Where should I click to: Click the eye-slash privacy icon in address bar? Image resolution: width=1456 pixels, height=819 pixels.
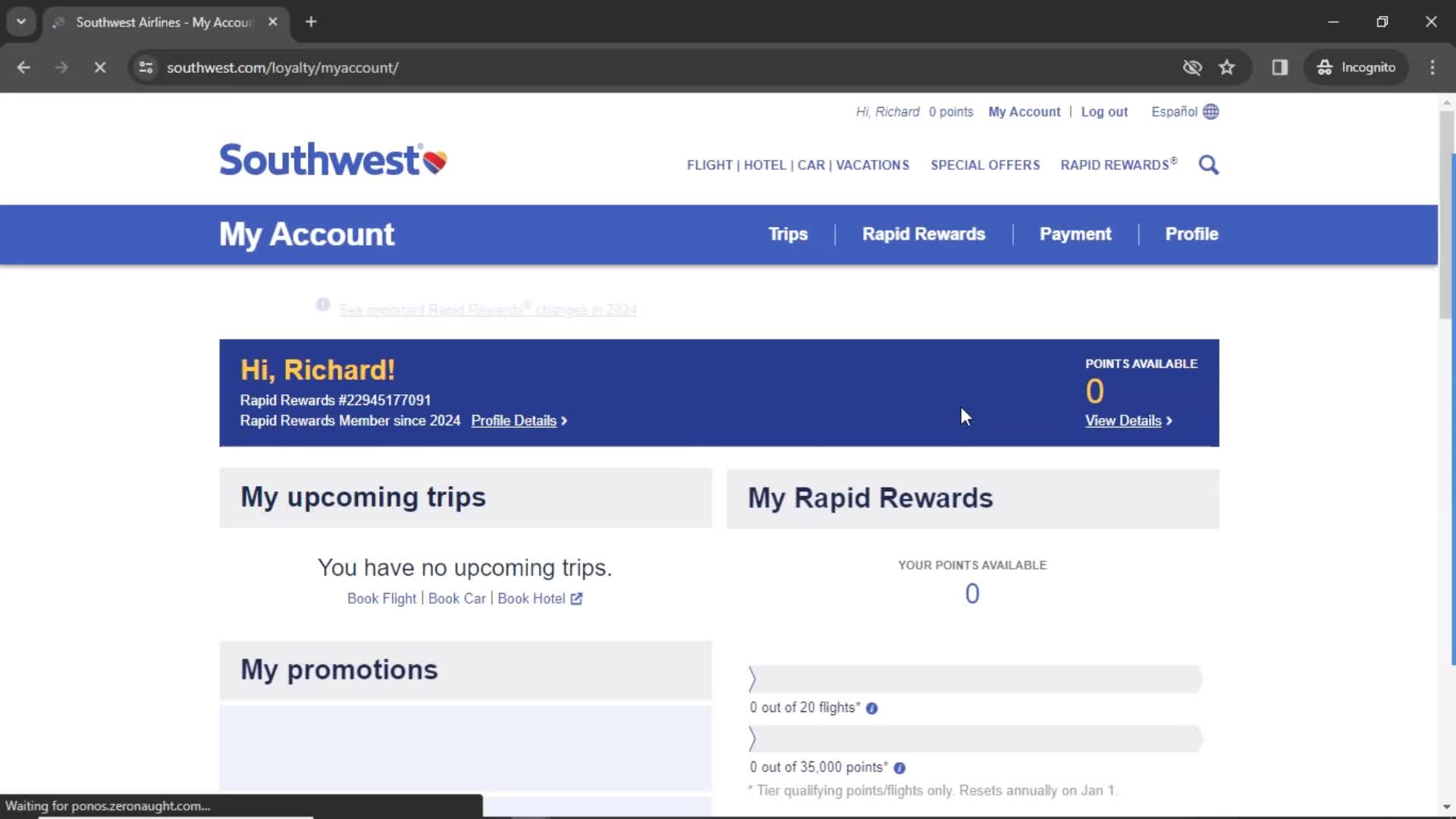tap(1192, 67)
